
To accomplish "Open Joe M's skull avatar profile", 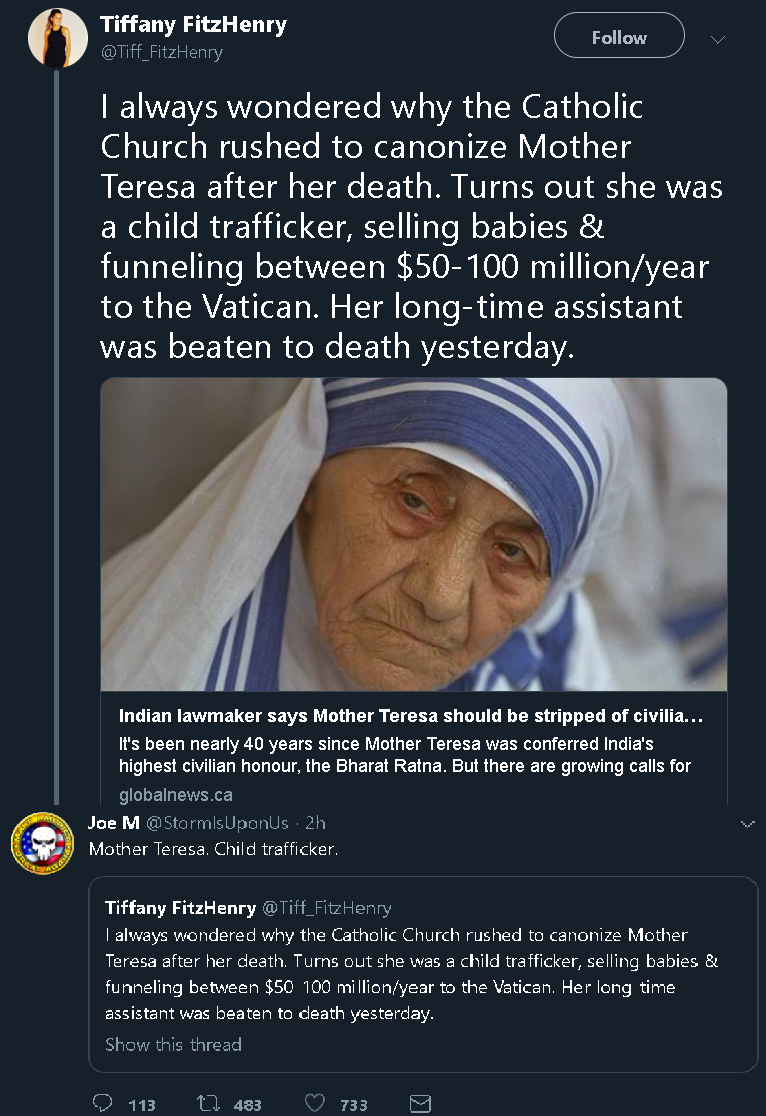I will [42, 842].
